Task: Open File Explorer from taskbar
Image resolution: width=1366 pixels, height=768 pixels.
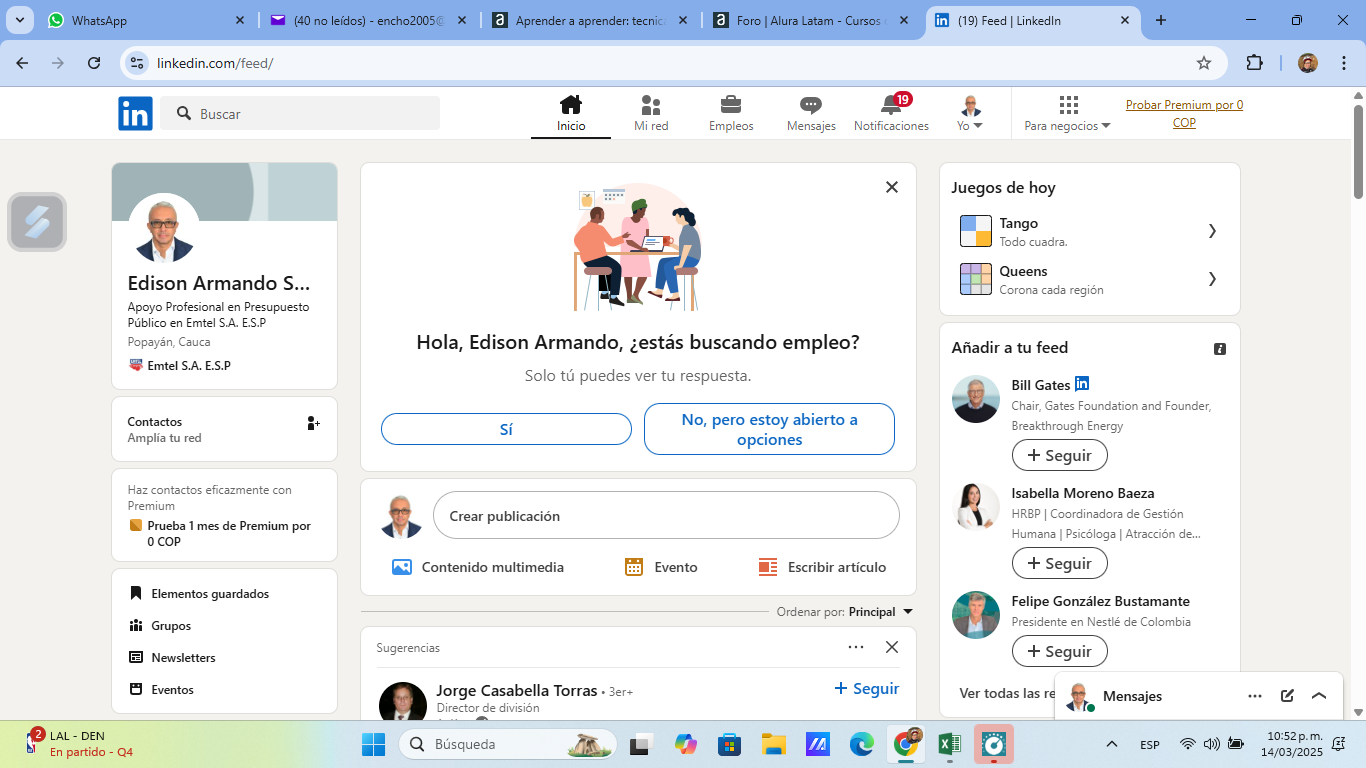Action: pos(773,744)
